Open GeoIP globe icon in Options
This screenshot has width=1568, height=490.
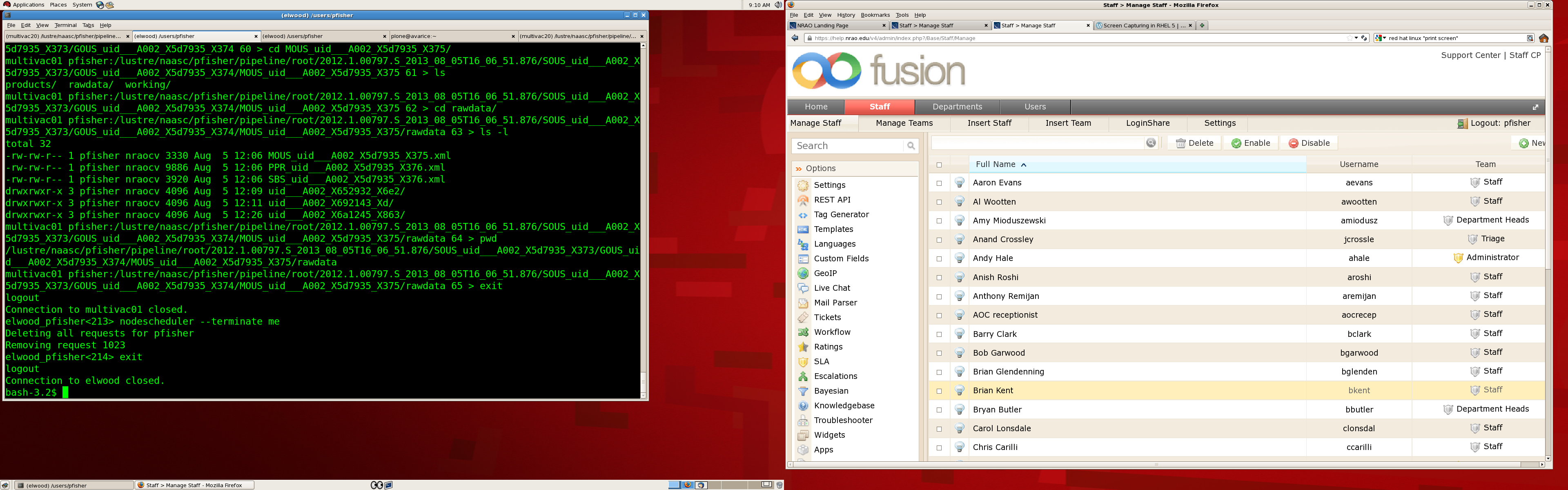(803, 273)
